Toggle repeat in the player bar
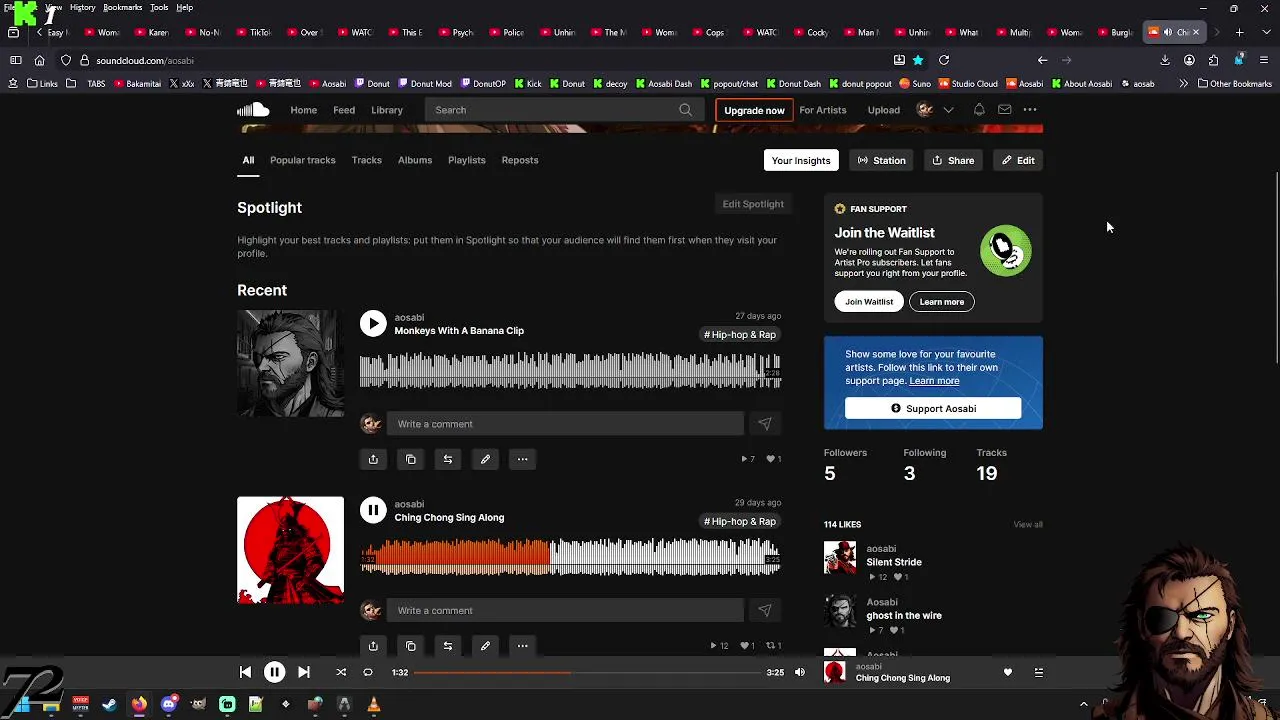 [x=367, y=673]
